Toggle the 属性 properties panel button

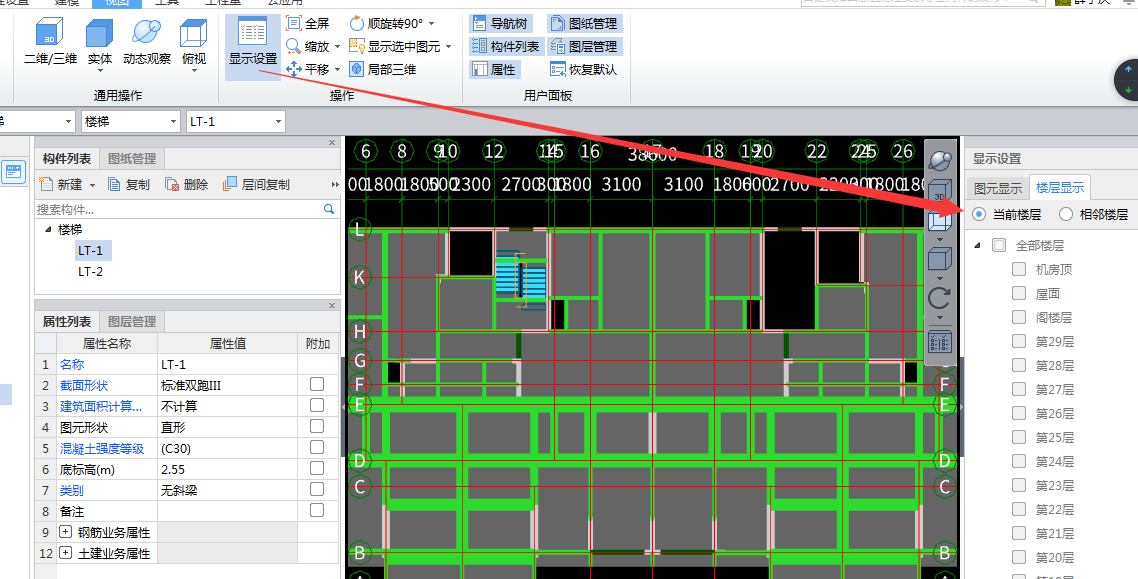pyautogui.click(x=494, y=69)
